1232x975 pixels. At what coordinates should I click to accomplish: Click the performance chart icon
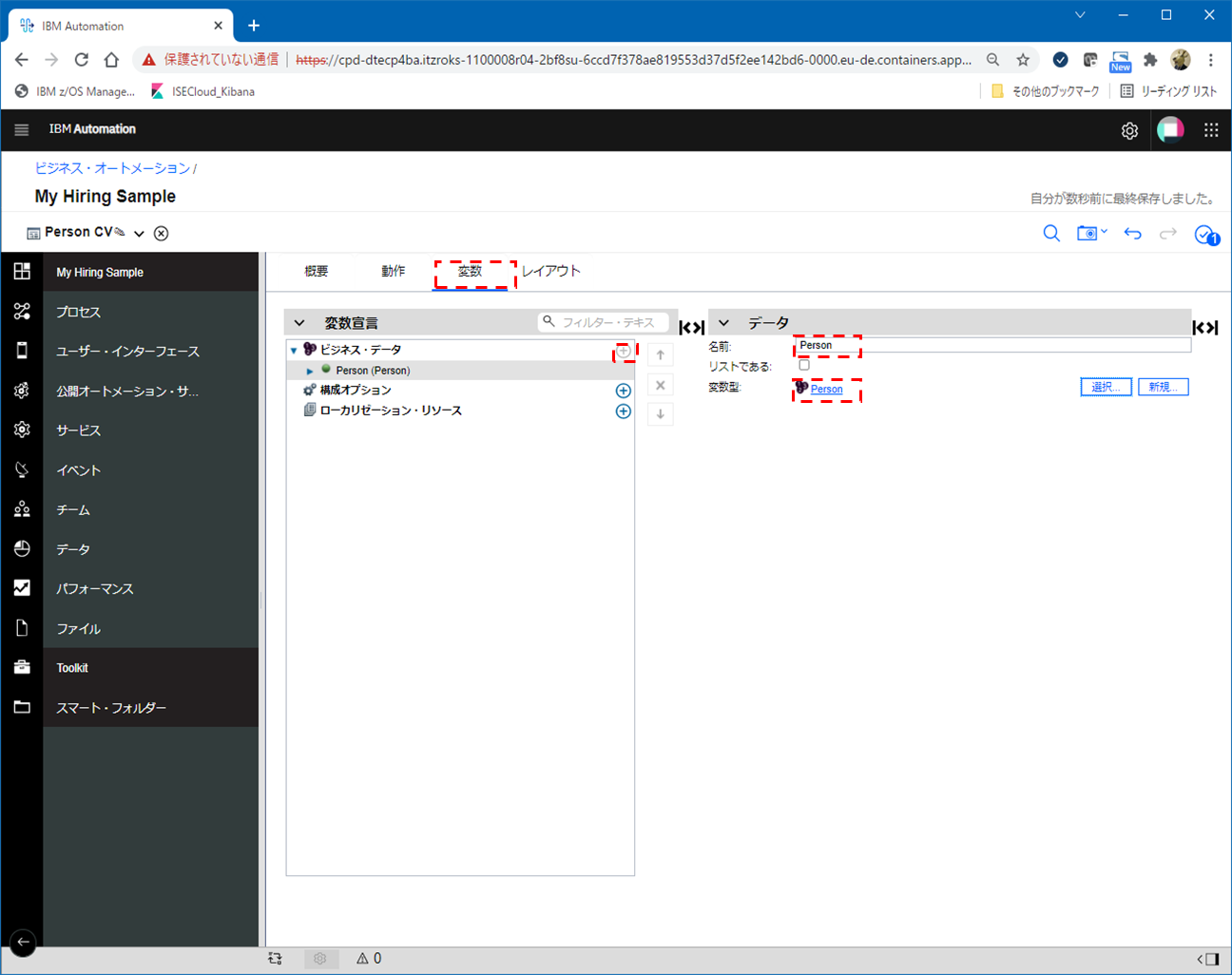pyautogui.click(x=22, y=588)
